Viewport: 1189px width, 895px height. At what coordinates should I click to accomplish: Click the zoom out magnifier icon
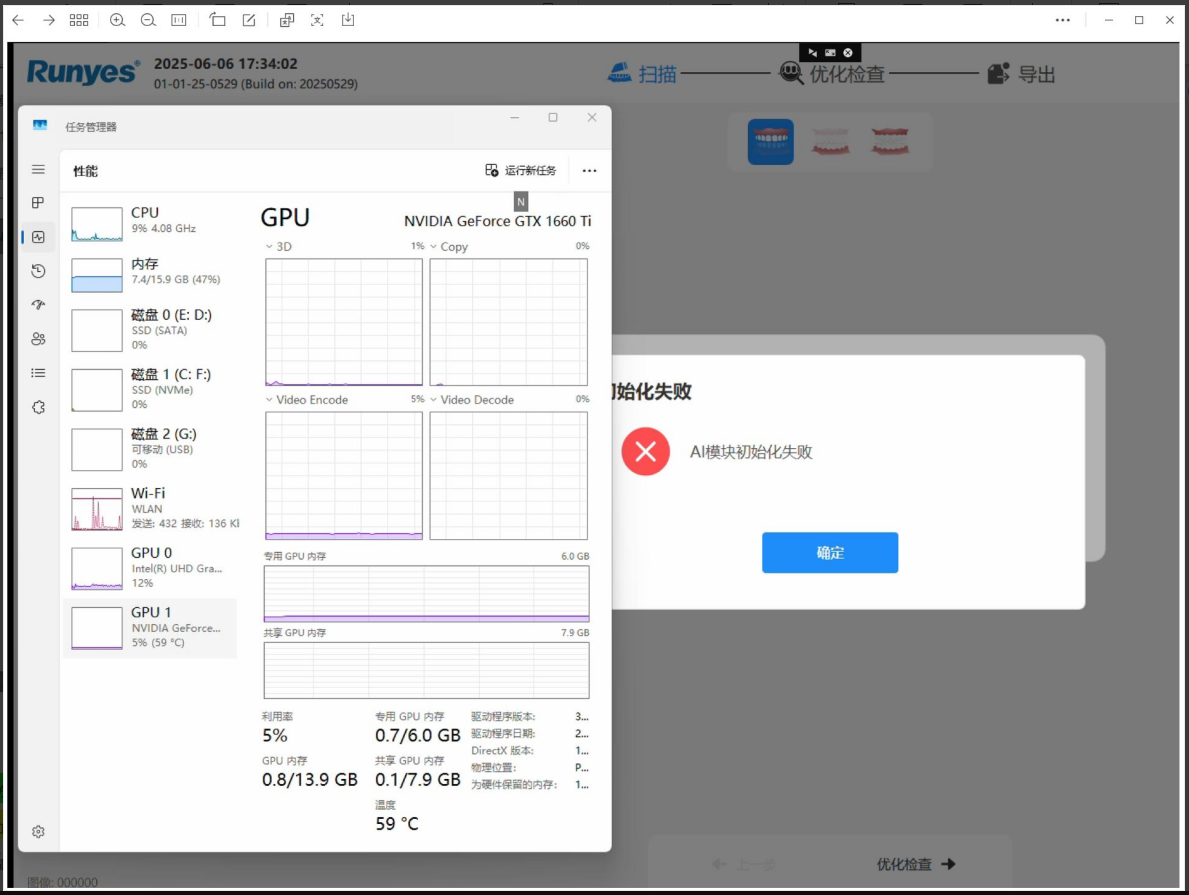(148, 20)
